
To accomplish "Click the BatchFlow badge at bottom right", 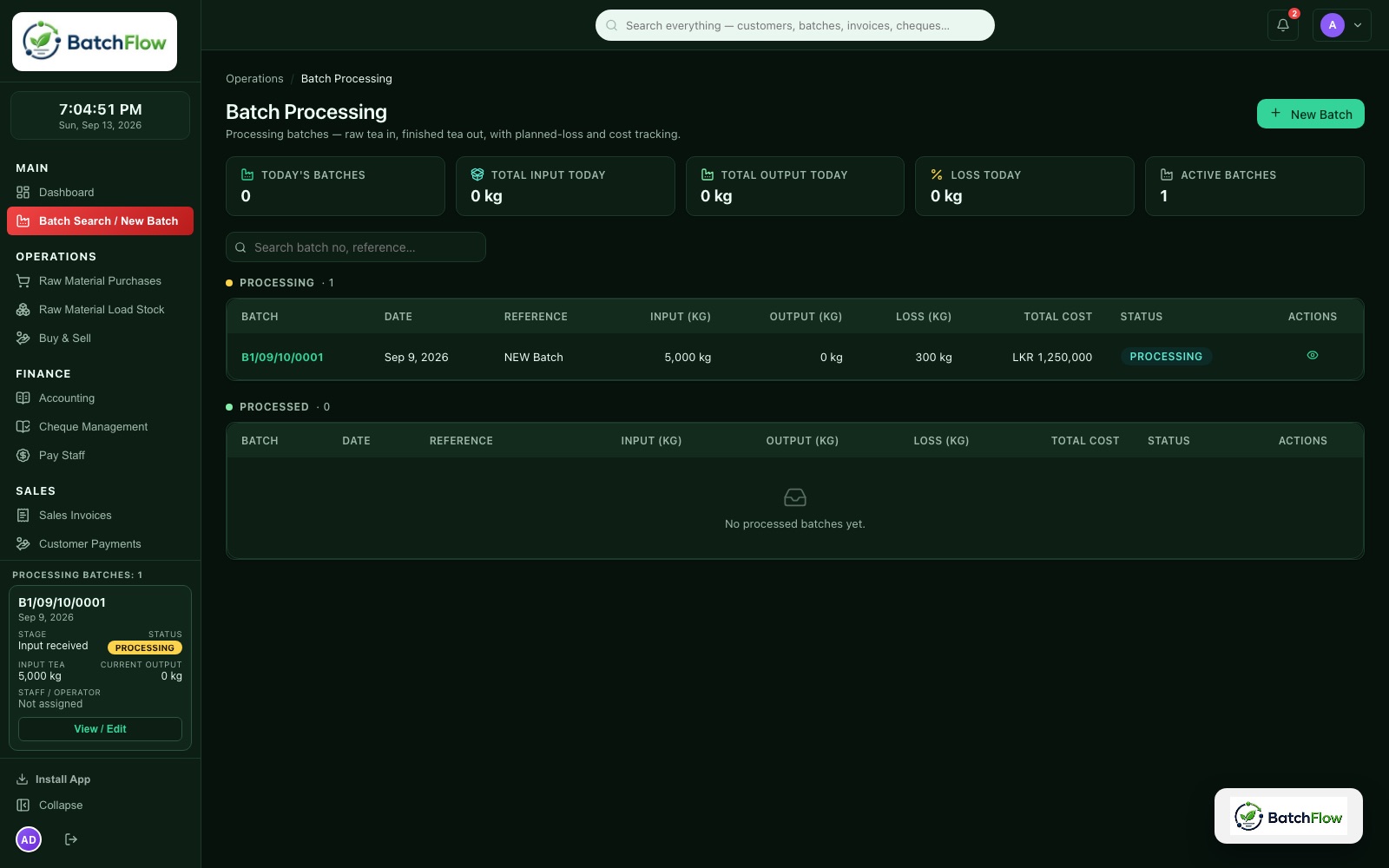I will coord(1288,816).
